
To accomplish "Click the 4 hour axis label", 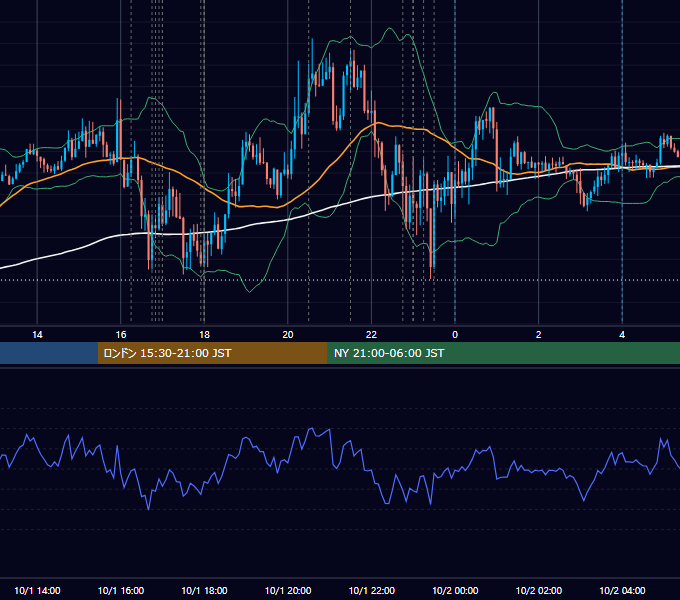I will pyautogui.click(x=622, y=335).
